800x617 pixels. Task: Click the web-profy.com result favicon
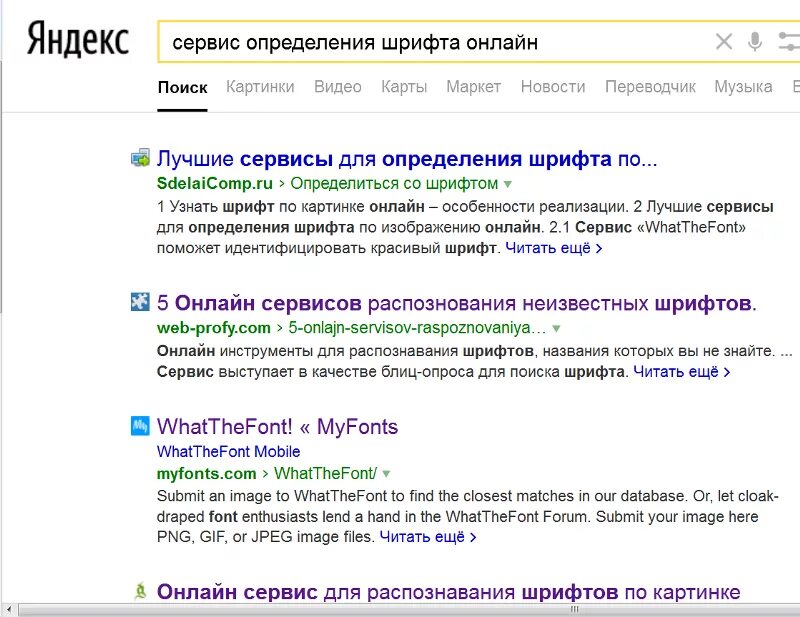pos(140,302)
